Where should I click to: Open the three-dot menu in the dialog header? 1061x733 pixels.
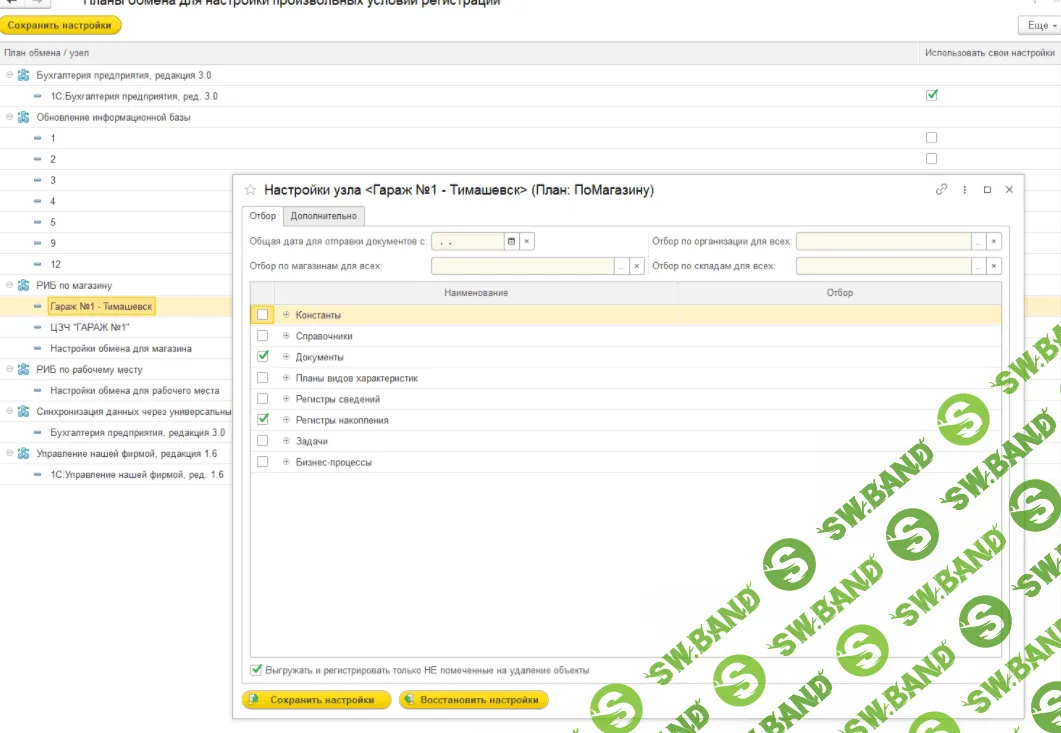tap(965, 189)
